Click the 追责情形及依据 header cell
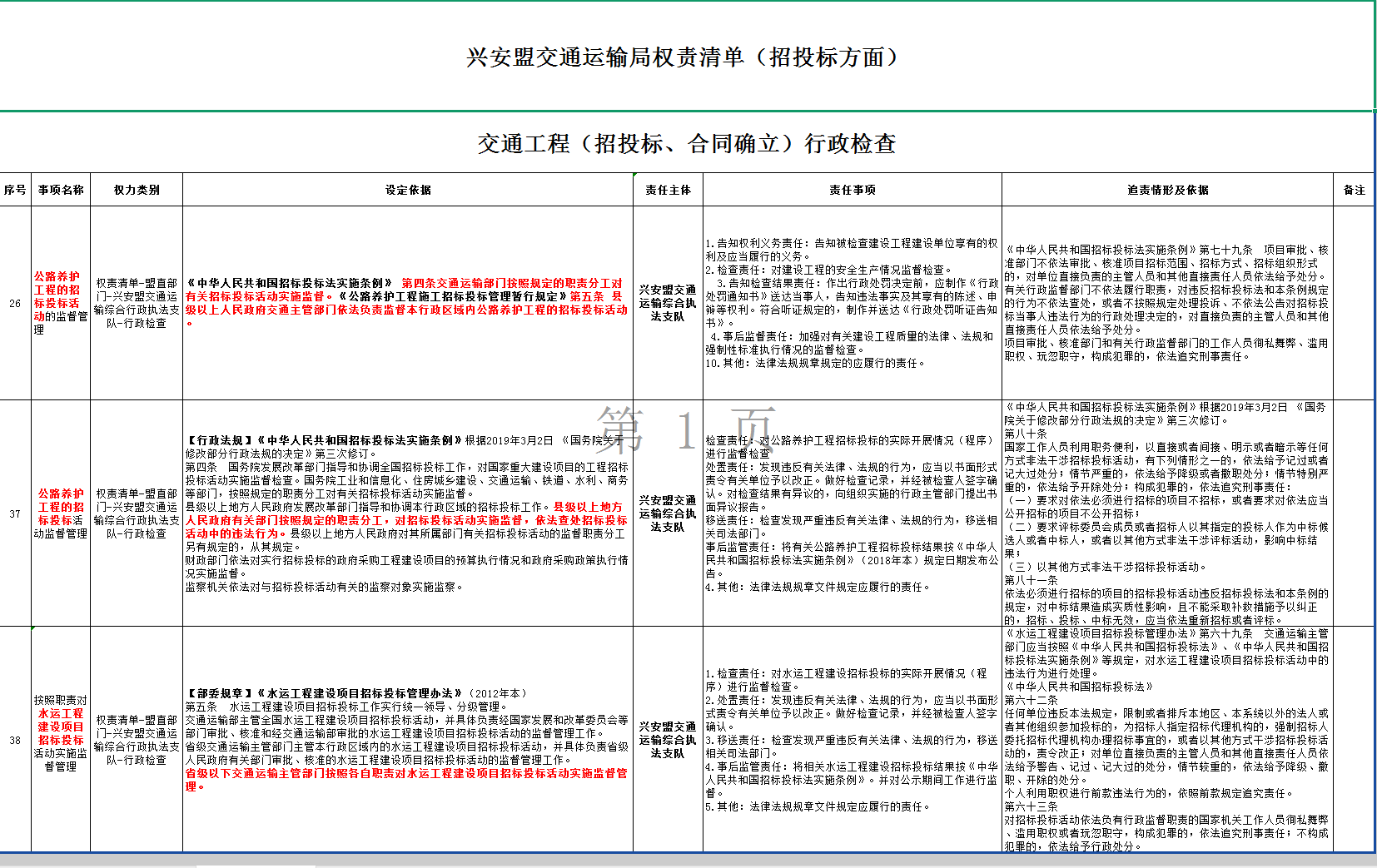 tap(1167, 190)
